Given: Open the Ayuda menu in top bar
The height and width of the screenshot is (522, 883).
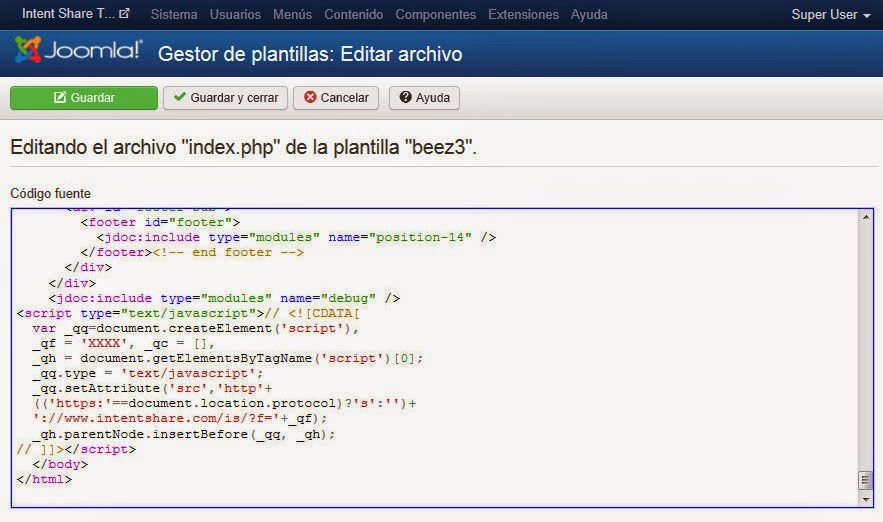Looking at the screenshot, I should [x=589, y=14].
